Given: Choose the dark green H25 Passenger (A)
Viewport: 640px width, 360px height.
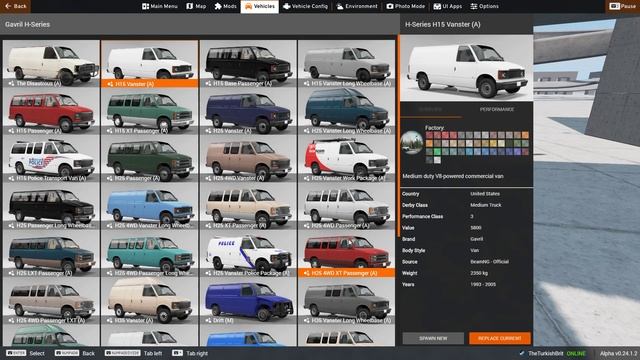Looking at the screenshot, I should (x=149, y=158).
